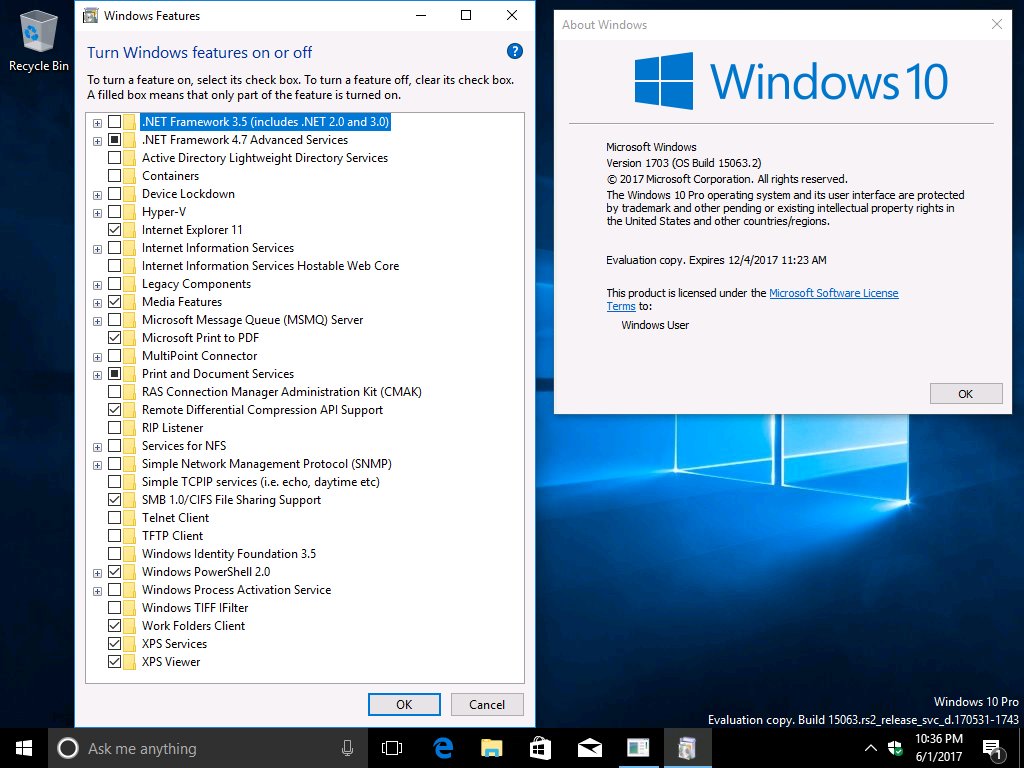
Task: Expand Internet Information Services node
Action: (97, 249)
